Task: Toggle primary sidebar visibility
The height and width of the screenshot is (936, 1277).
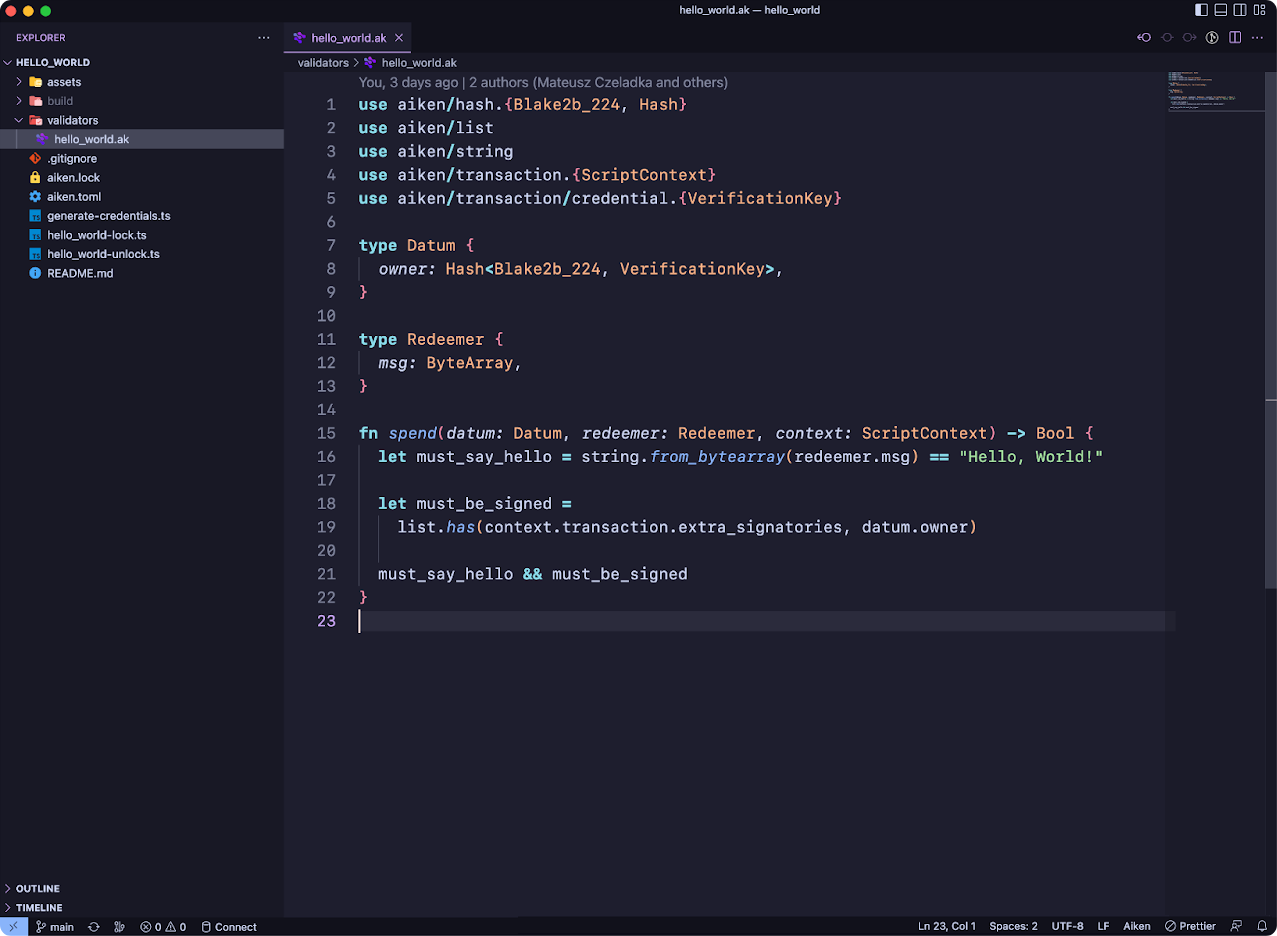Action: tap(1201, 10)
